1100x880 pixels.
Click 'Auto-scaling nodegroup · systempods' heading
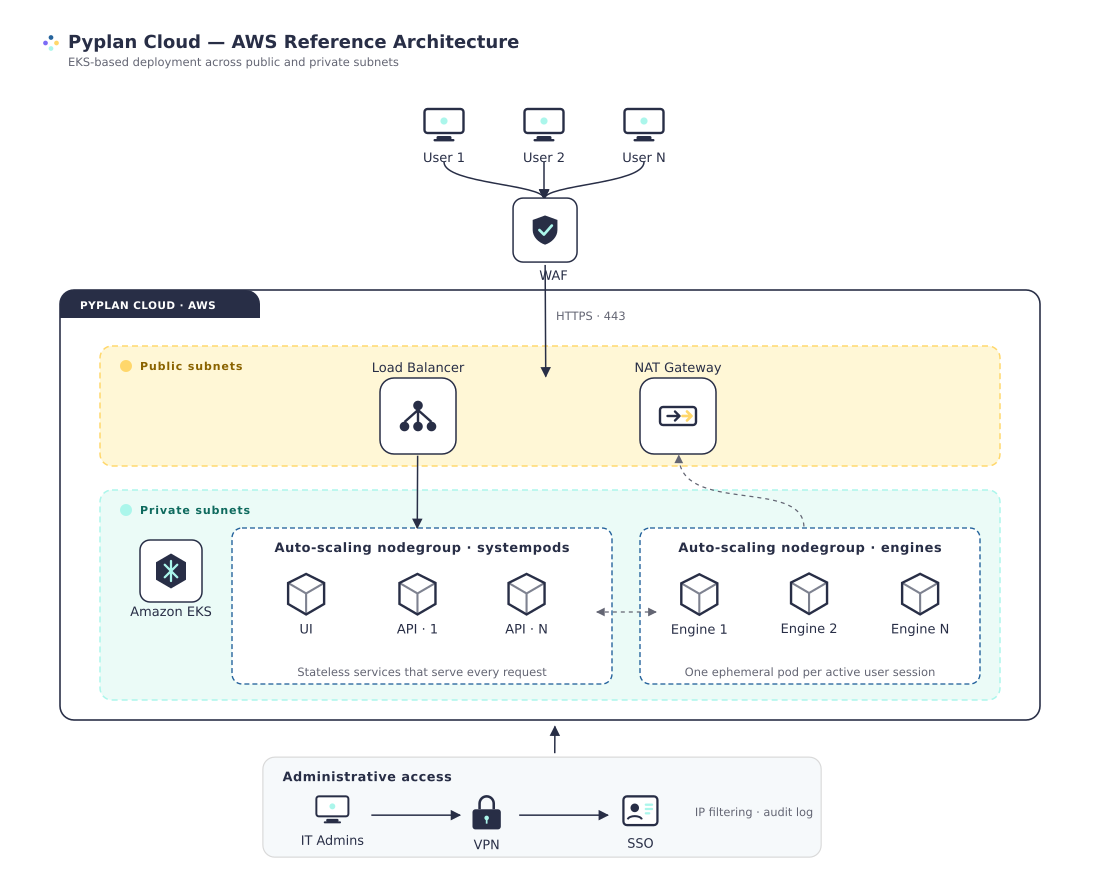[x=422, y=547]
